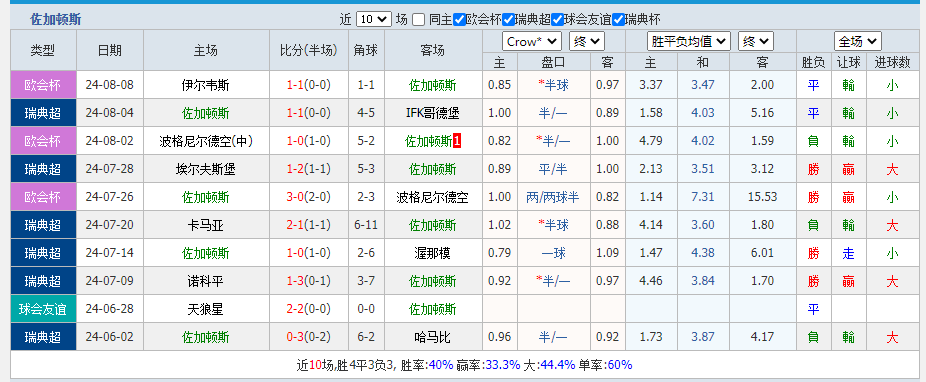Viewport: 926px width, 382px height.
Task: Click the 比分(半场) column header
Action: coord(309,51)
